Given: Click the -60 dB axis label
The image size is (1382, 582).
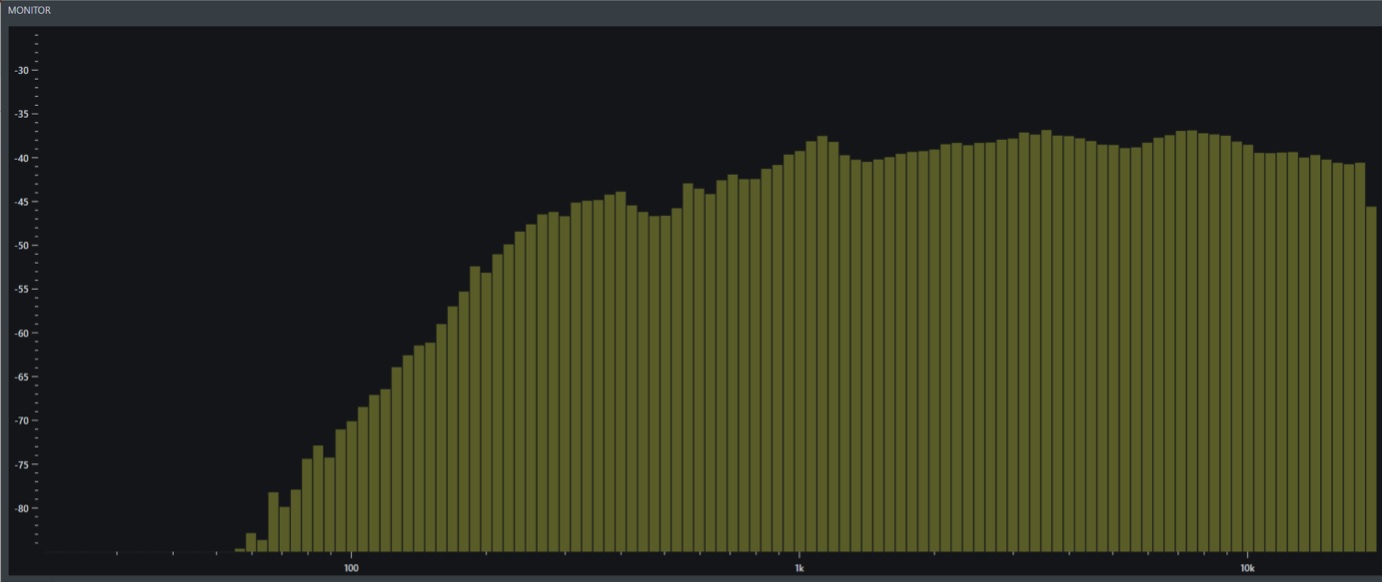Looking at the screenshot, I should tap(21, 333).
